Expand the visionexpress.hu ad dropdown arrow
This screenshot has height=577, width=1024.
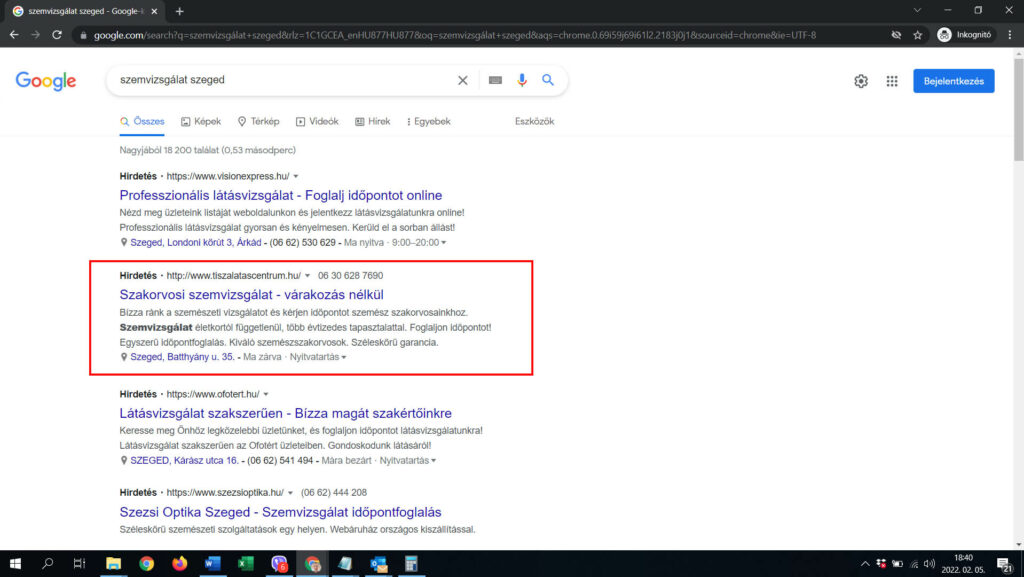(x=296, y=176)
